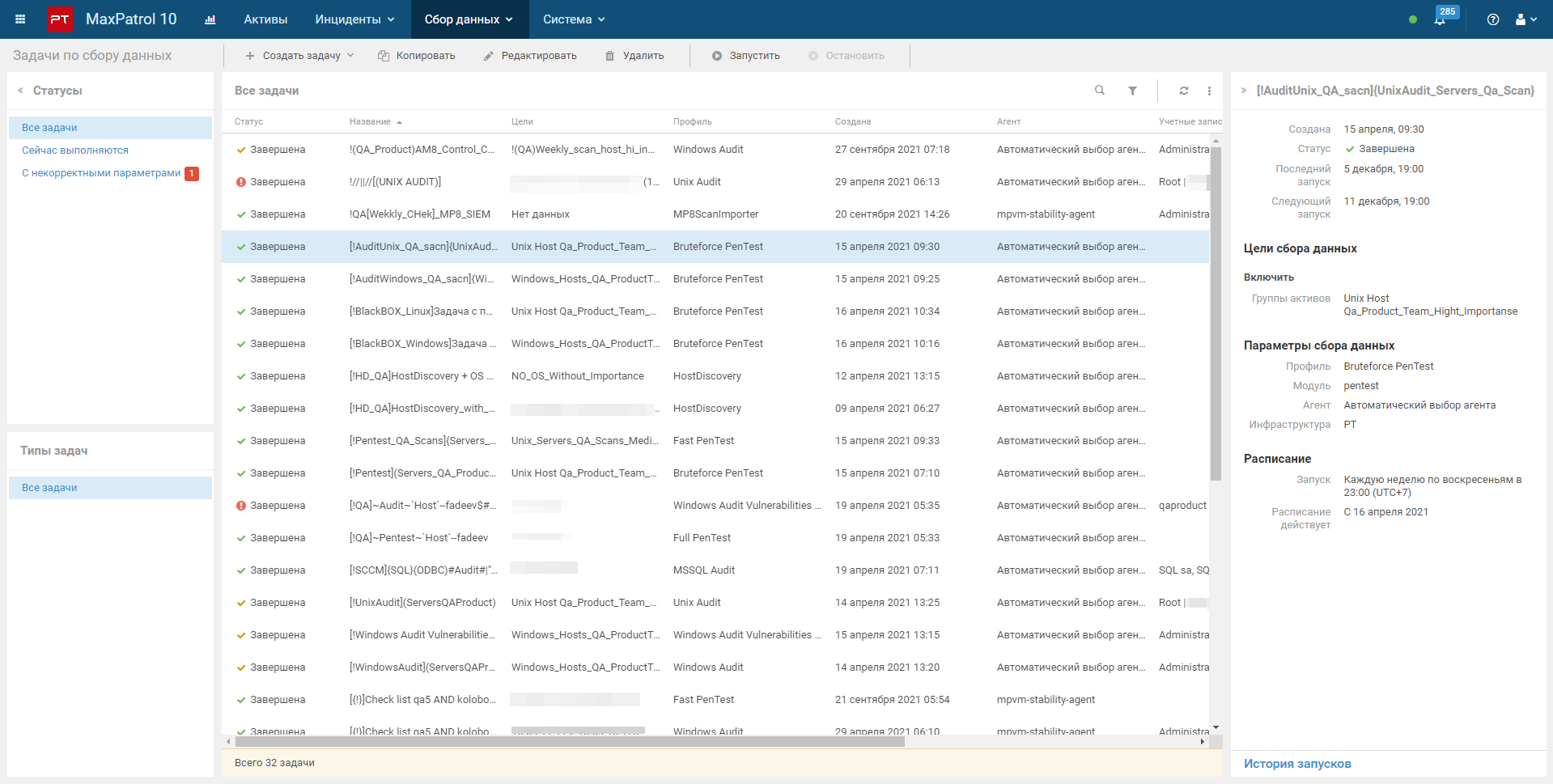Open the Создать задачу dropdown

(x=299, y=56)
